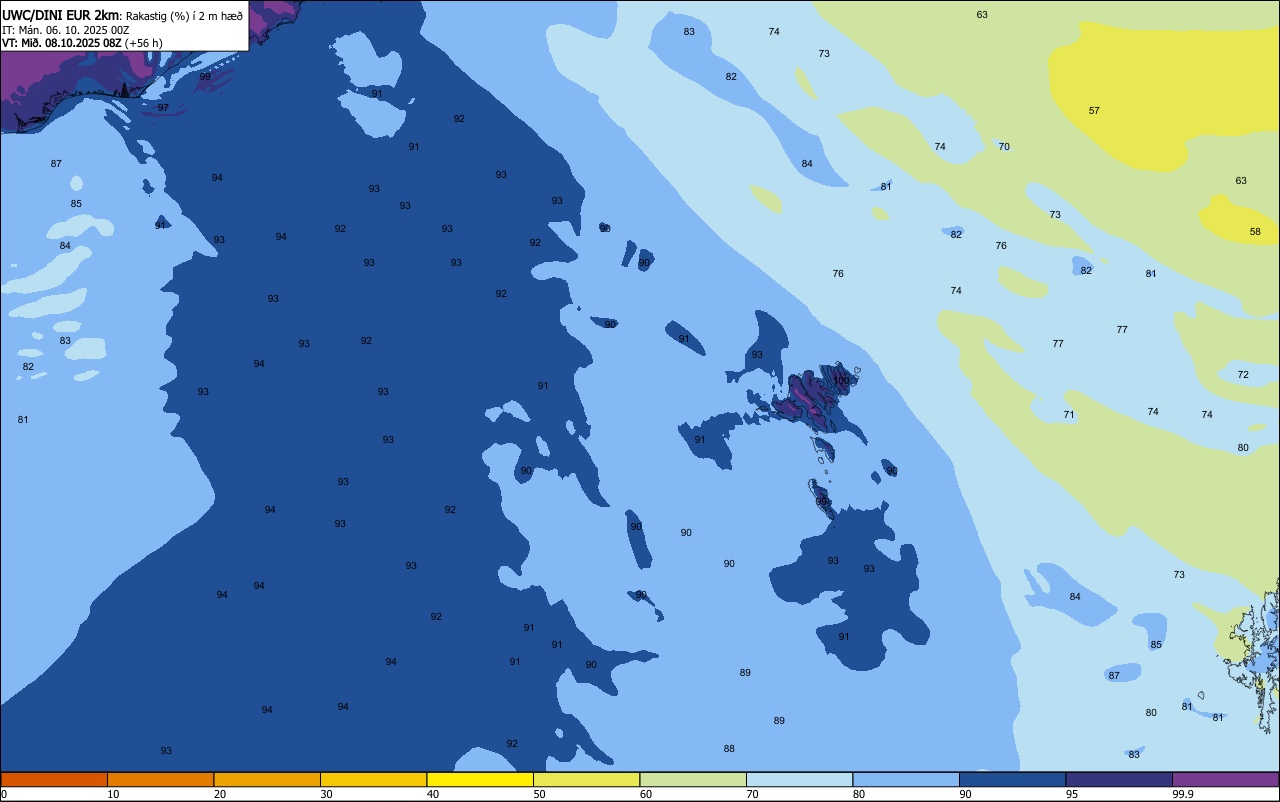Click the 10–20 orange legend swatch

[160, 779]
